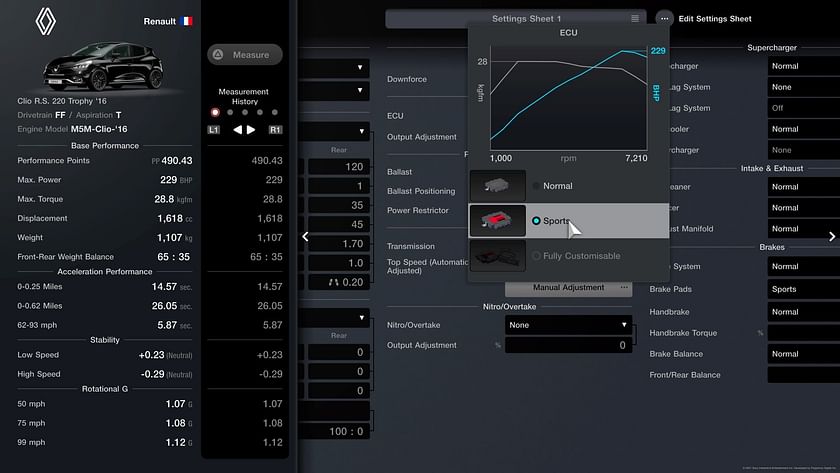Click the L1 button icon
The width and height of the screenshot is (840, 473).
(x=213, y=130)
